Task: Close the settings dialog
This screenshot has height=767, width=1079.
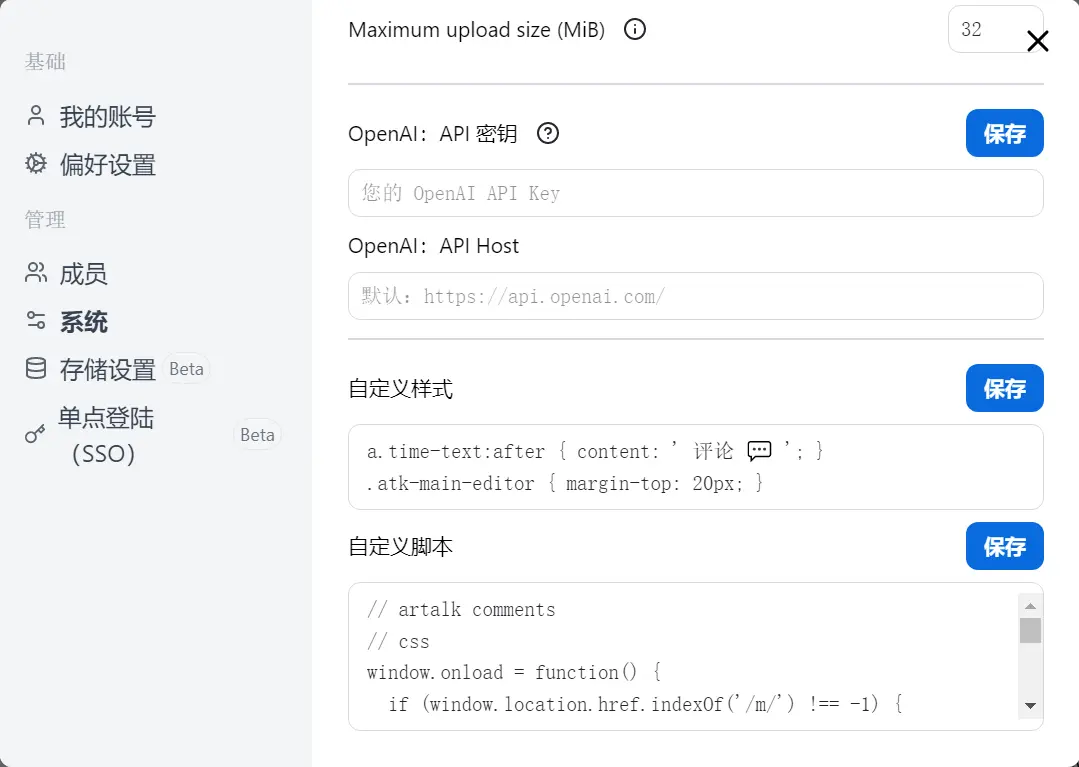Action: [1037, 41]
